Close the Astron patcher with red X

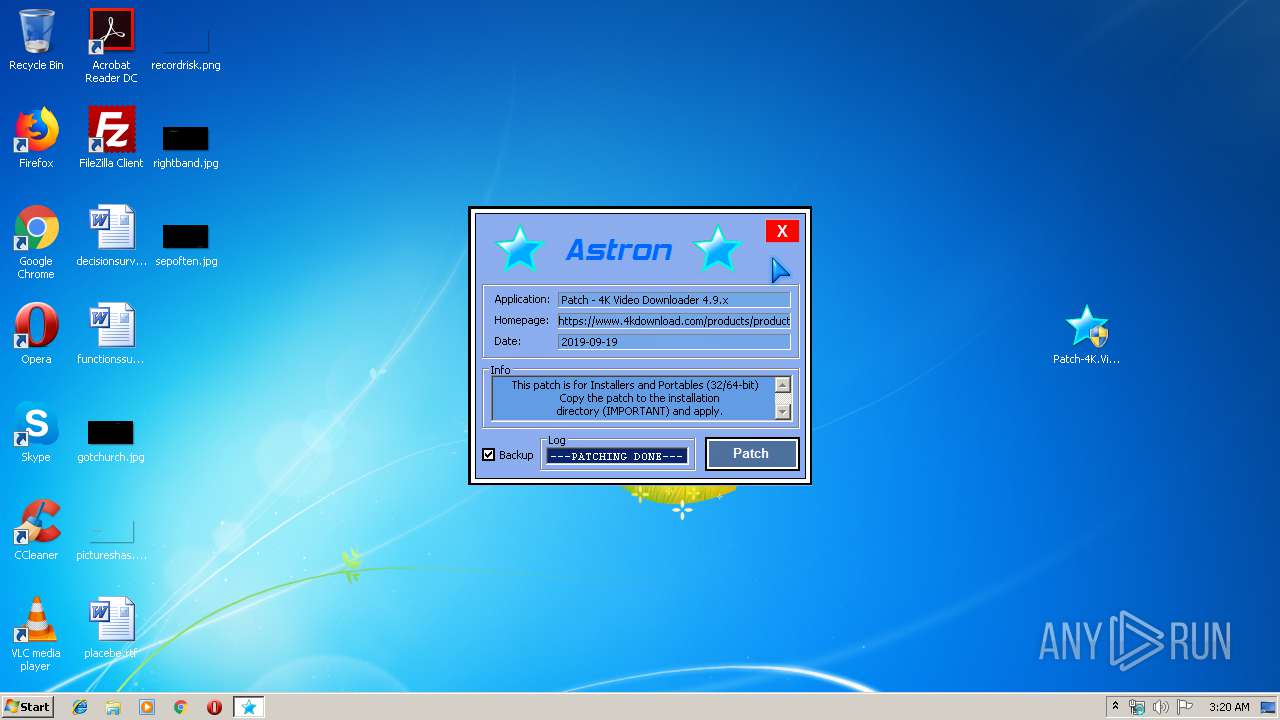click(x=782, y=231)
